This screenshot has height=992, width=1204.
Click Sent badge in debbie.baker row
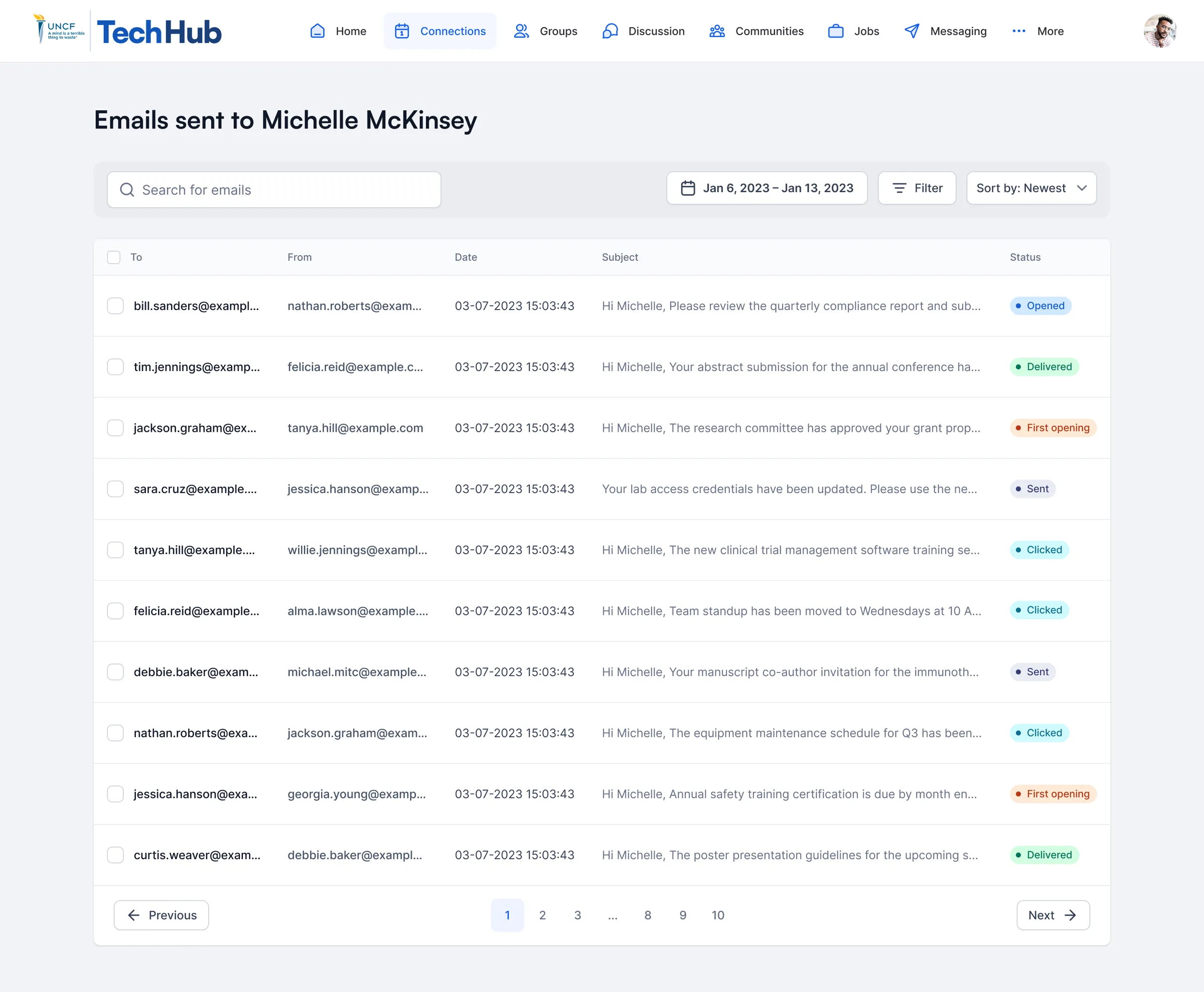pos(1032,672)
